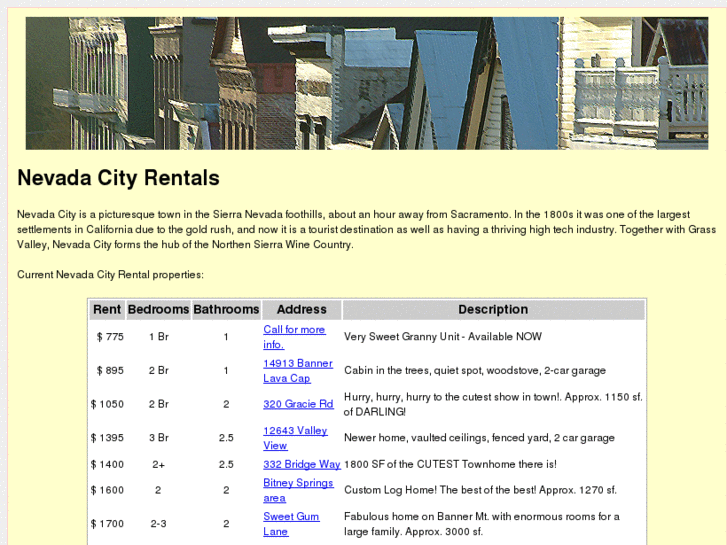This screenshot has width=727, height=545.
Task: Click the 'CUTEST Townhome' description
Action: coord(450,464)
